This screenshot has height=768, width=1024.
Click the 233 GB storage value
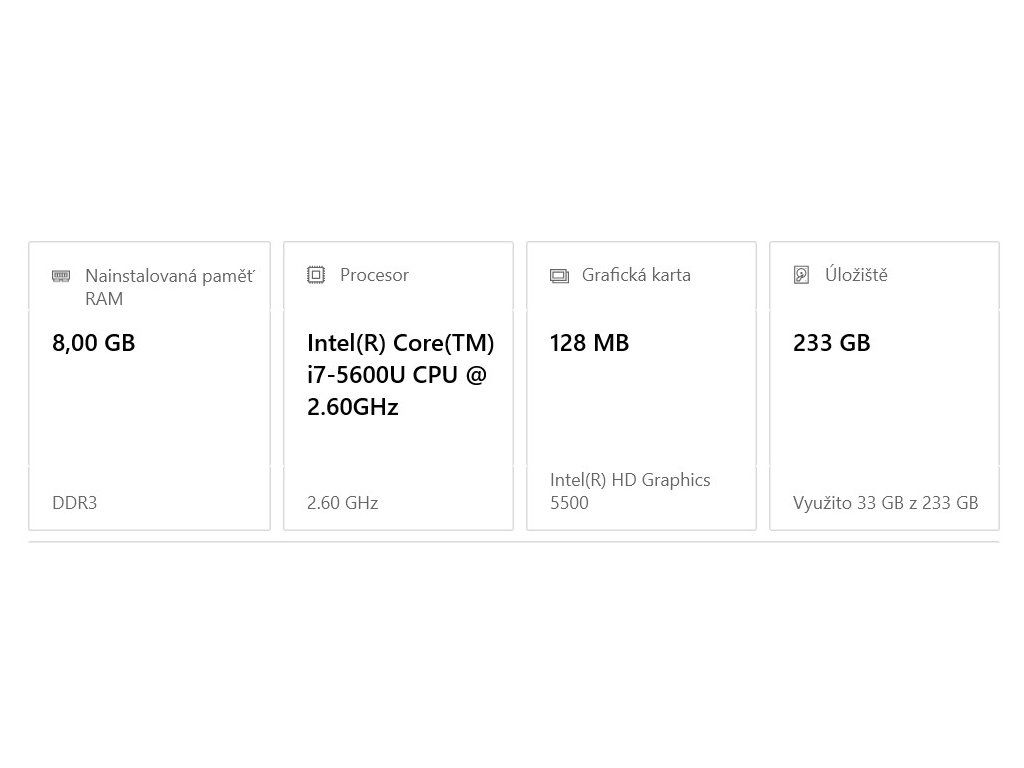(x=832, y=343)
